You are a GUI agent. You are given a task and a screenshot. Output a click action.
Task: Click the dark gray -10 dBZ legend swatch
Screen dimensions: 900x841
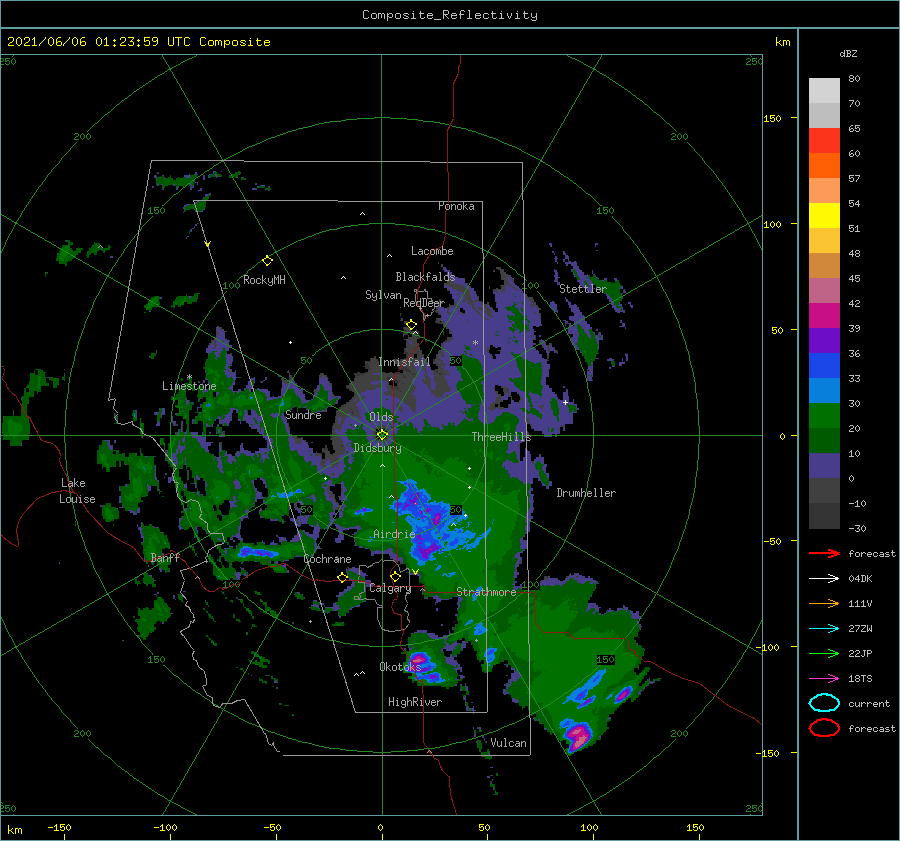pyautogui.click(x=824, y=515)
